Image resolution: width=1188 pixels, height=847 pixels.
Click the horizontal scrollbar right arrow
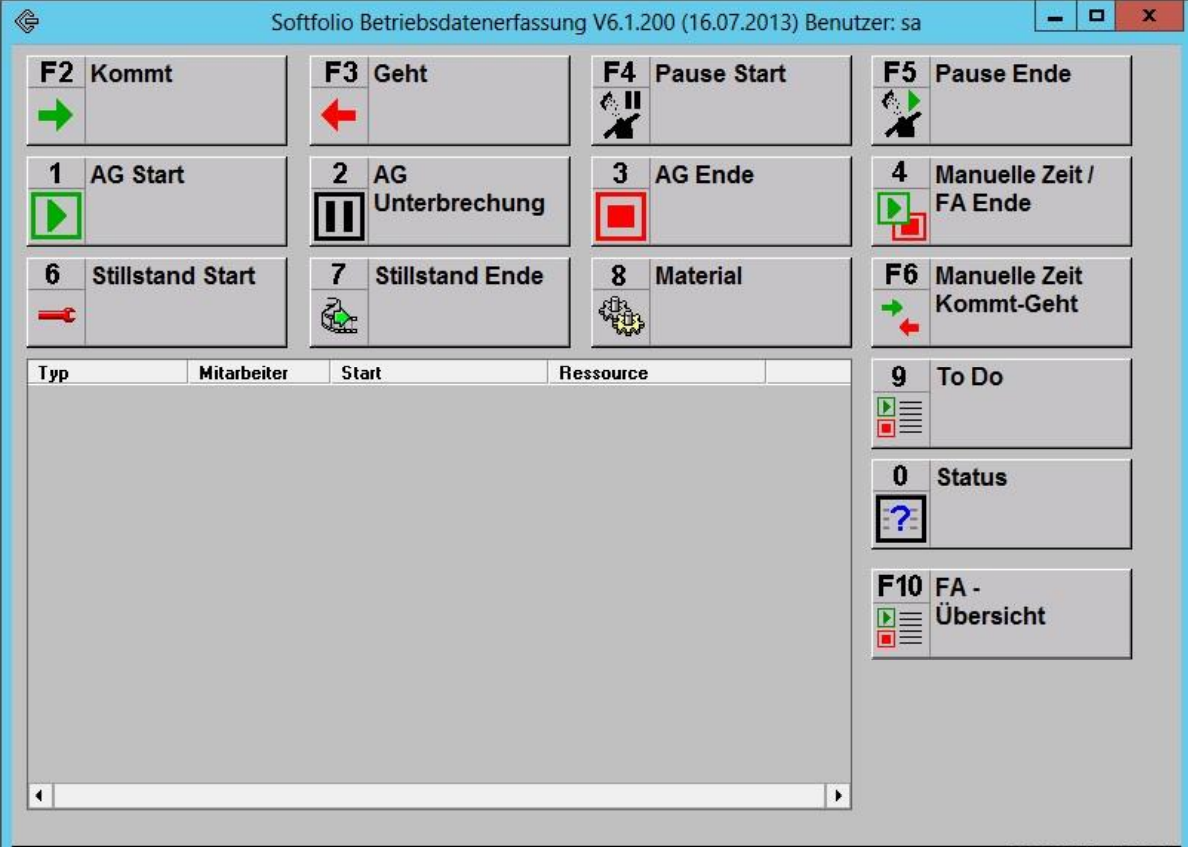(838, 796)
